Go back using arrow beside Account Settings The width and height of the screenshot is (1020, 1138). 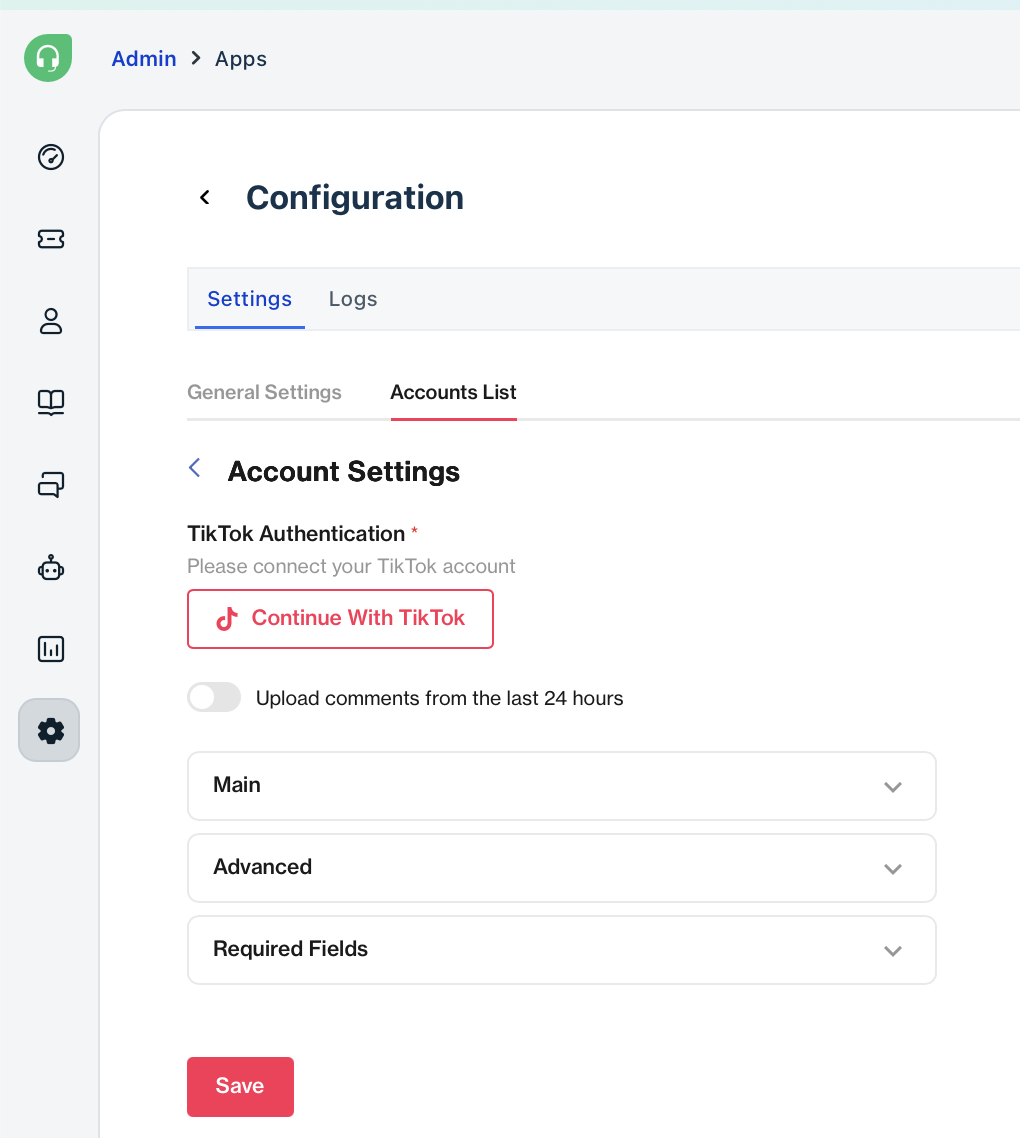pos(195,467)
